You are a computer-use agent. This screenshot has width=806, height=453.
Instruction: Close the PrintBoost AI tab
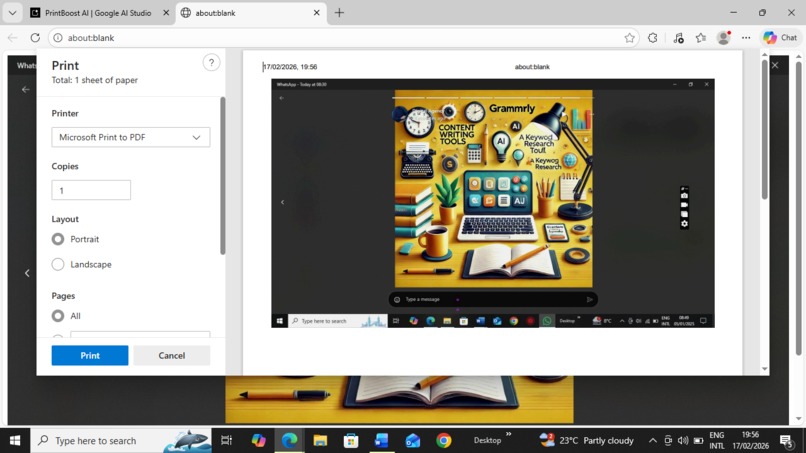166,13
